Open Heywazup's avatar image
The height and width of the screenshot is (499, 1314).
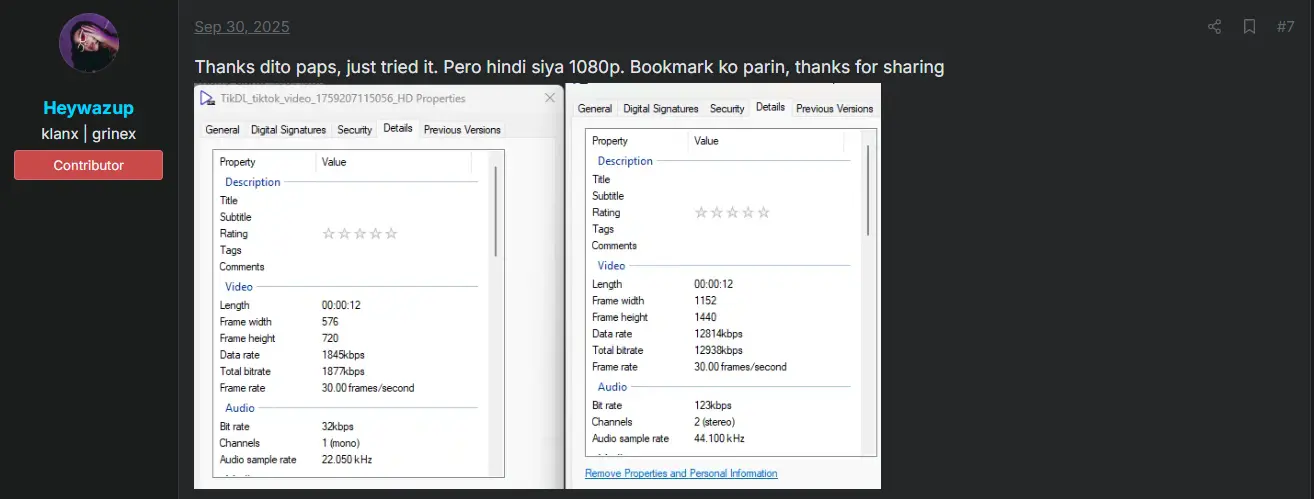(x=89, y=44)
